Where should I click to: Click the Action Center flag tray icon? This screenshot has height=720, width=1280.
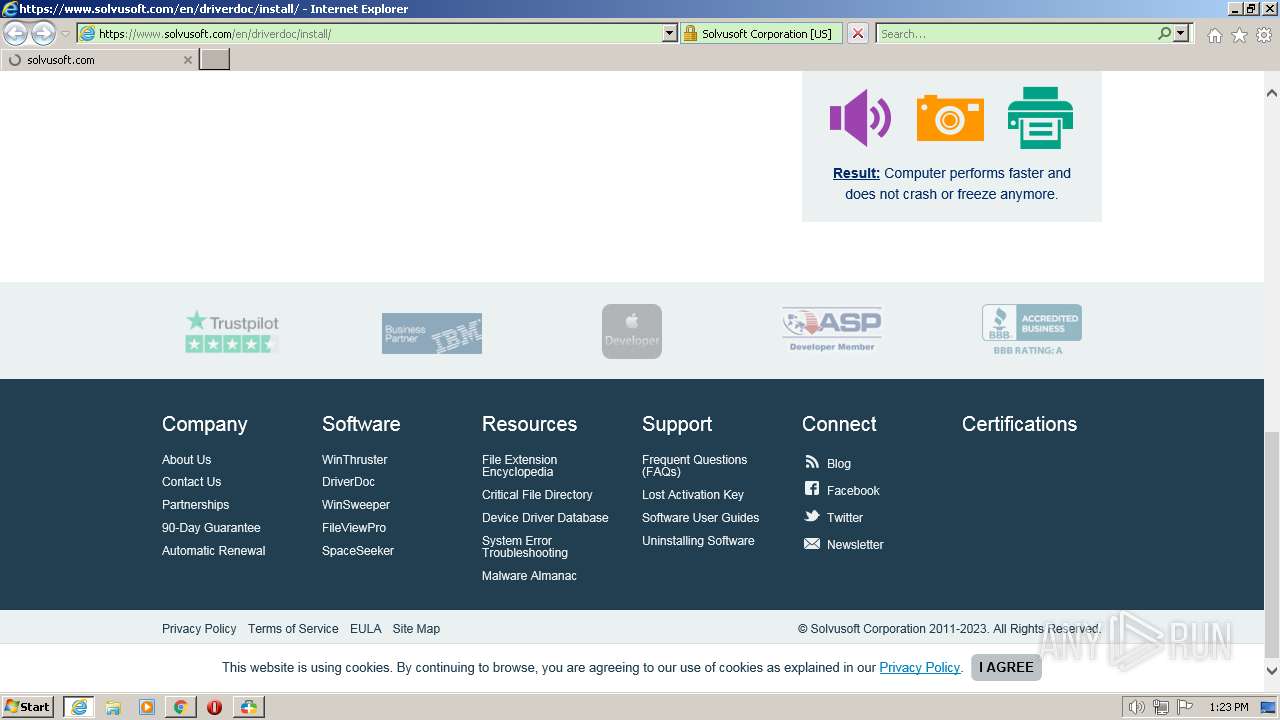pos(1184,707)
